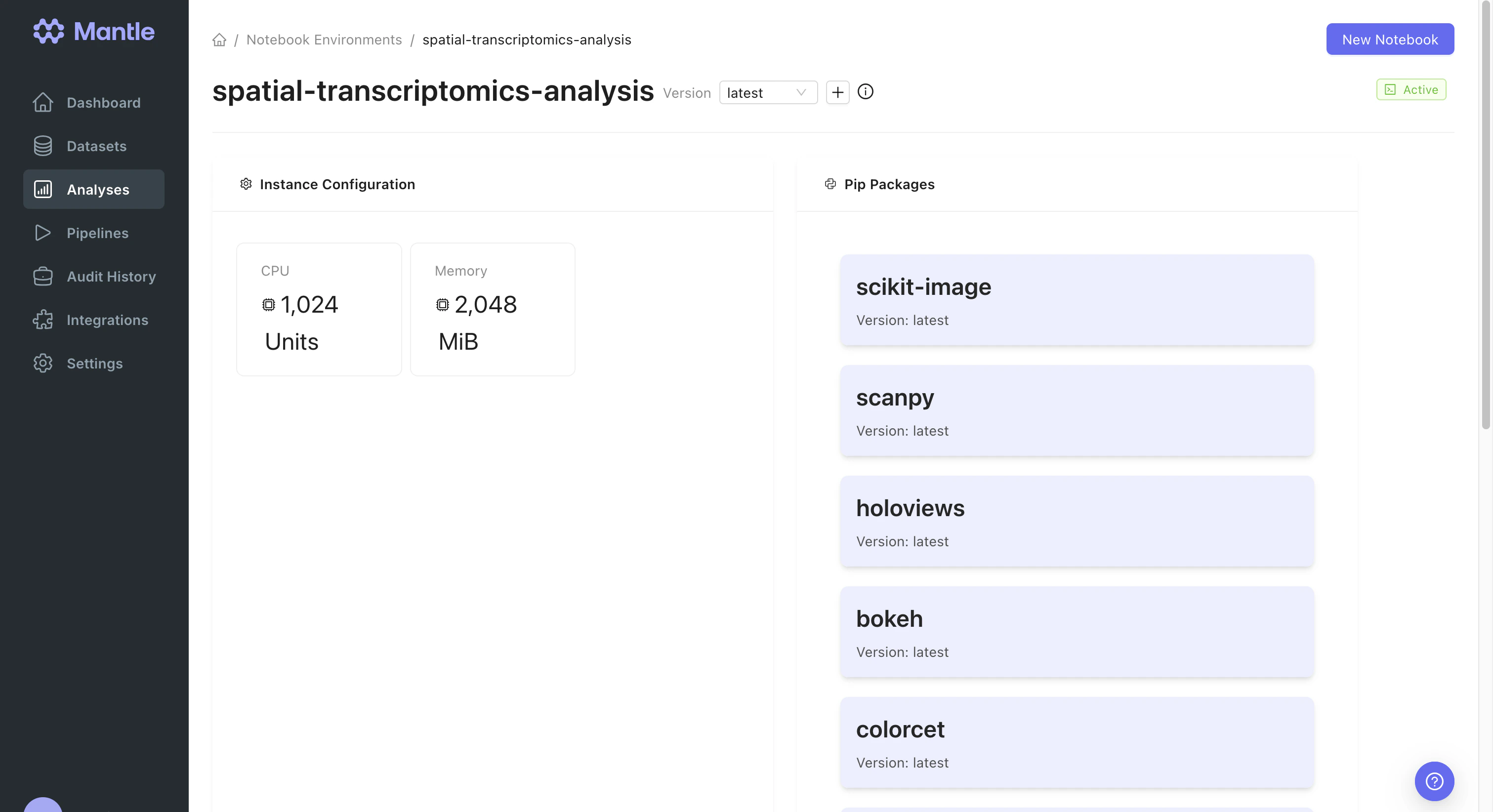This screenshot has height=812, width=1493.
Task: Click Notebook Environments breadcrumb link
Action: [x=324, y=40]
